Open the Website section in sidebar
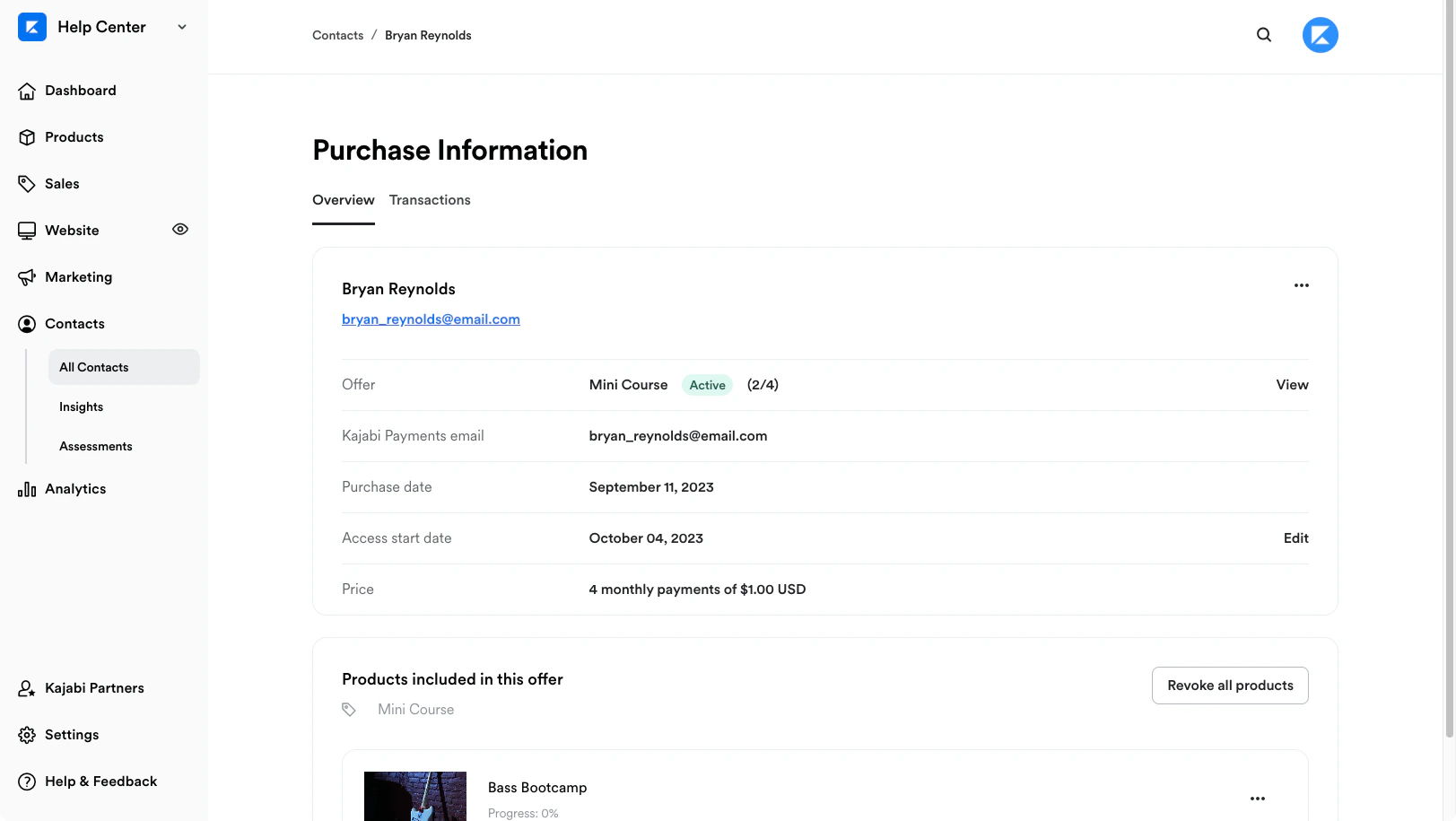This screenshot has width=1456, height=821. [72, 230]
